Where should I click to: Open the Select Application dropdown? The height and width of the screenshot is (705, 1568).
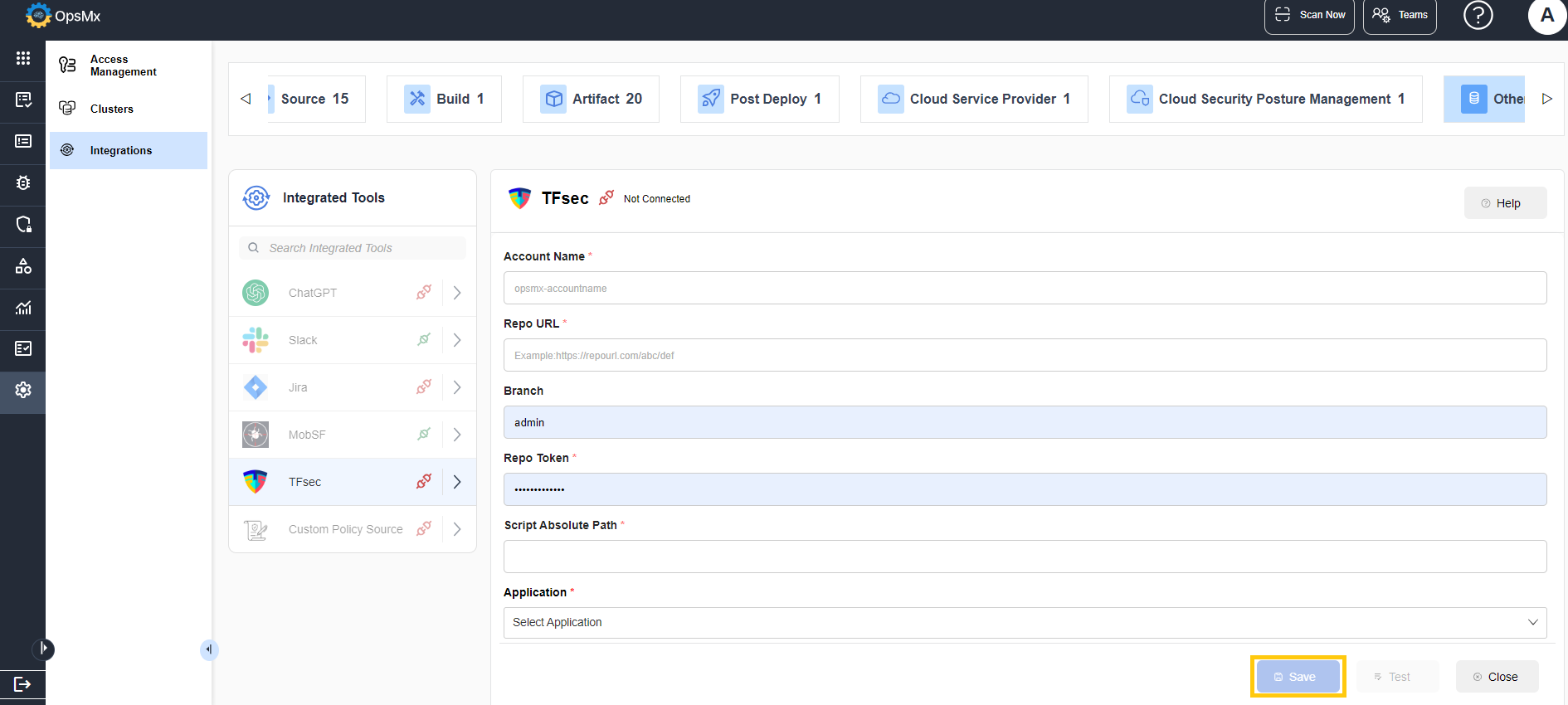pyautogui.click(x=1025, y=623)
